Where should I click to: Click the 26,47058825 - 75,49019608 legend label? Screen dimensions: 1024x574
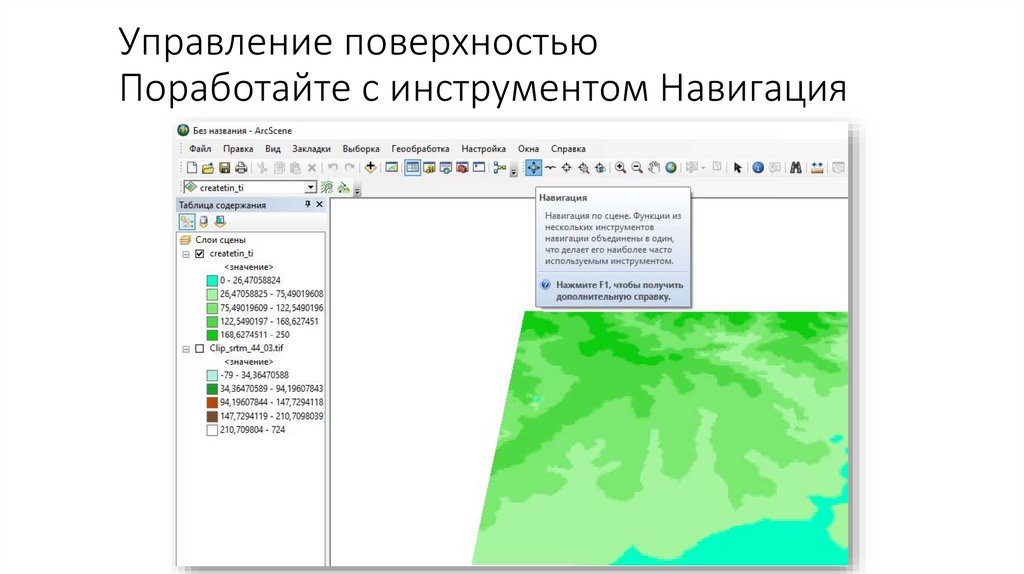coord(271,294)
